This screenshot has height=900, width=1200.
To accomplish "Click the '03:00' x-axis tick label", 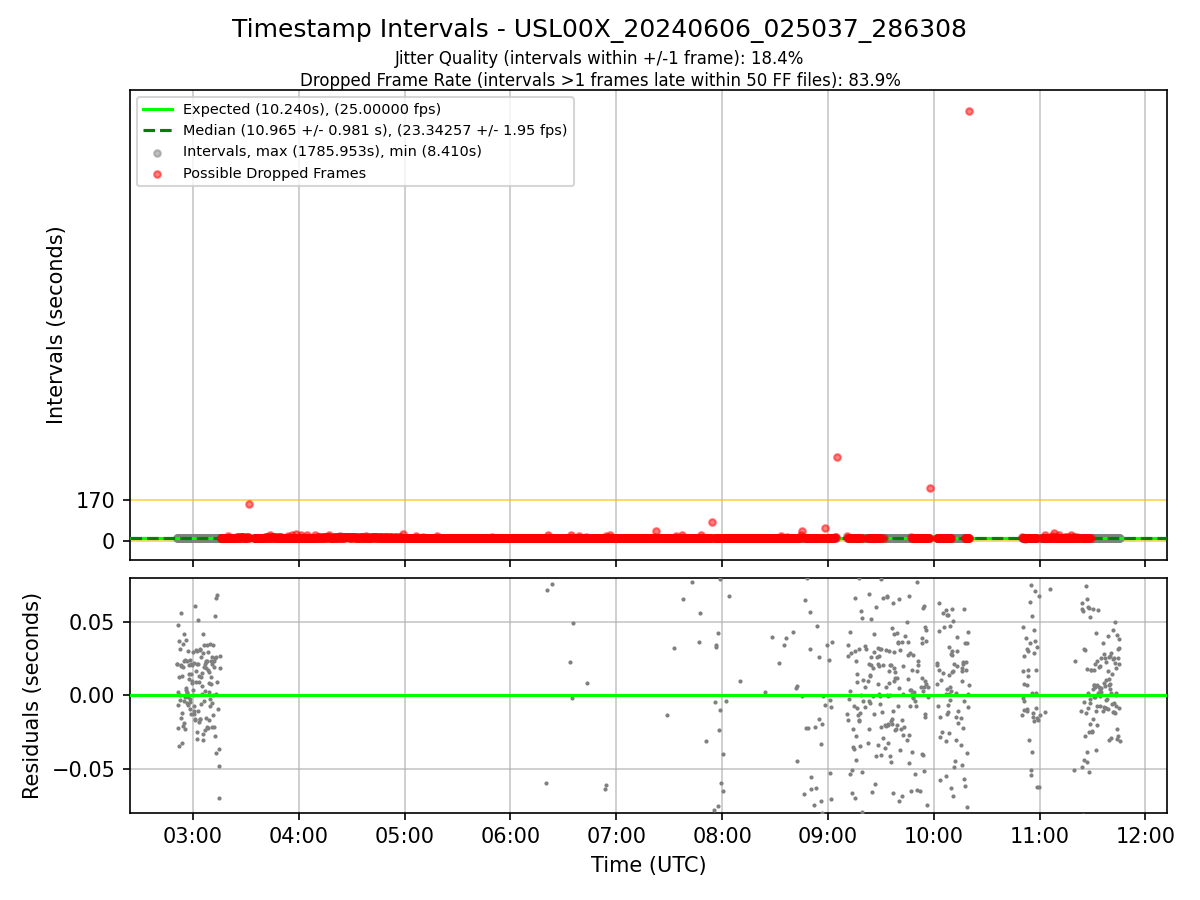I will pos(193,834).
